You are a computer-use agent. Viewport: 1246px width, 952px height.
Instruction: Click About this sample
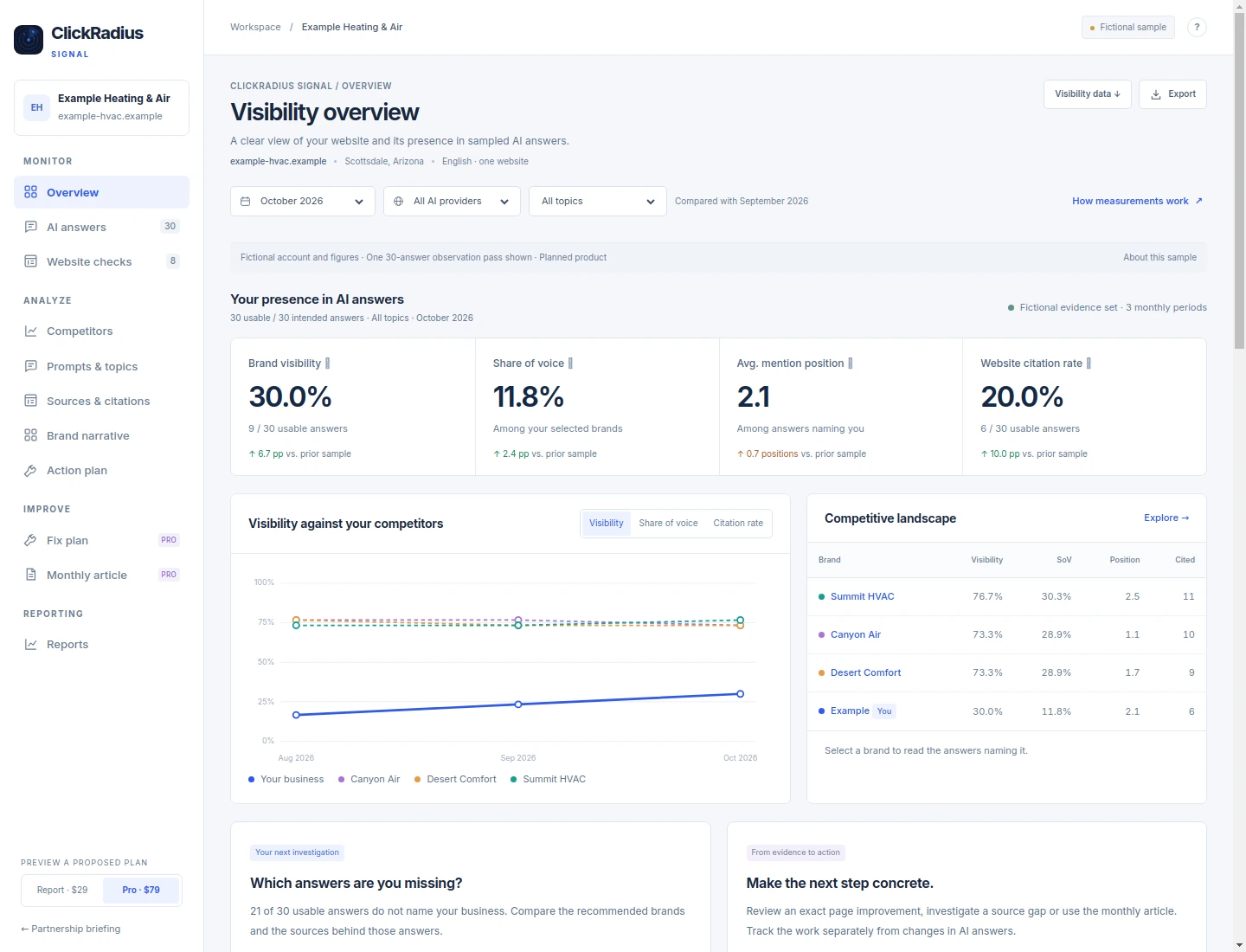click(1159, 257)
